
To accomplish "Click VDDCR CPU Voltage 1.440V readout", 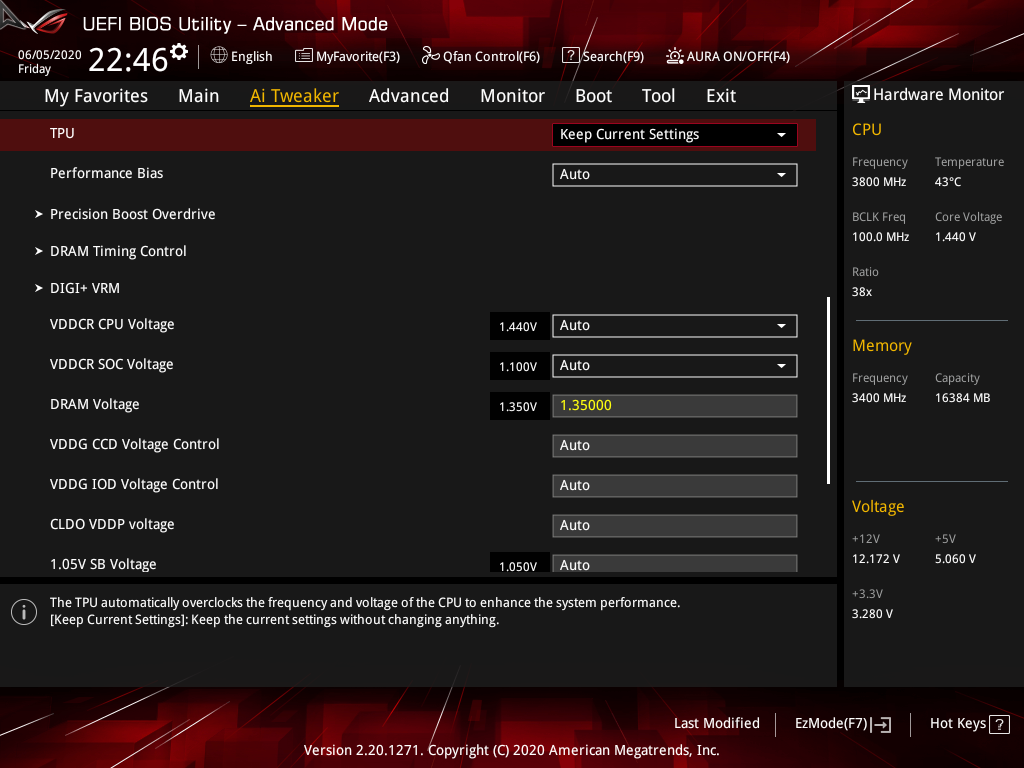I will point(519,327).
